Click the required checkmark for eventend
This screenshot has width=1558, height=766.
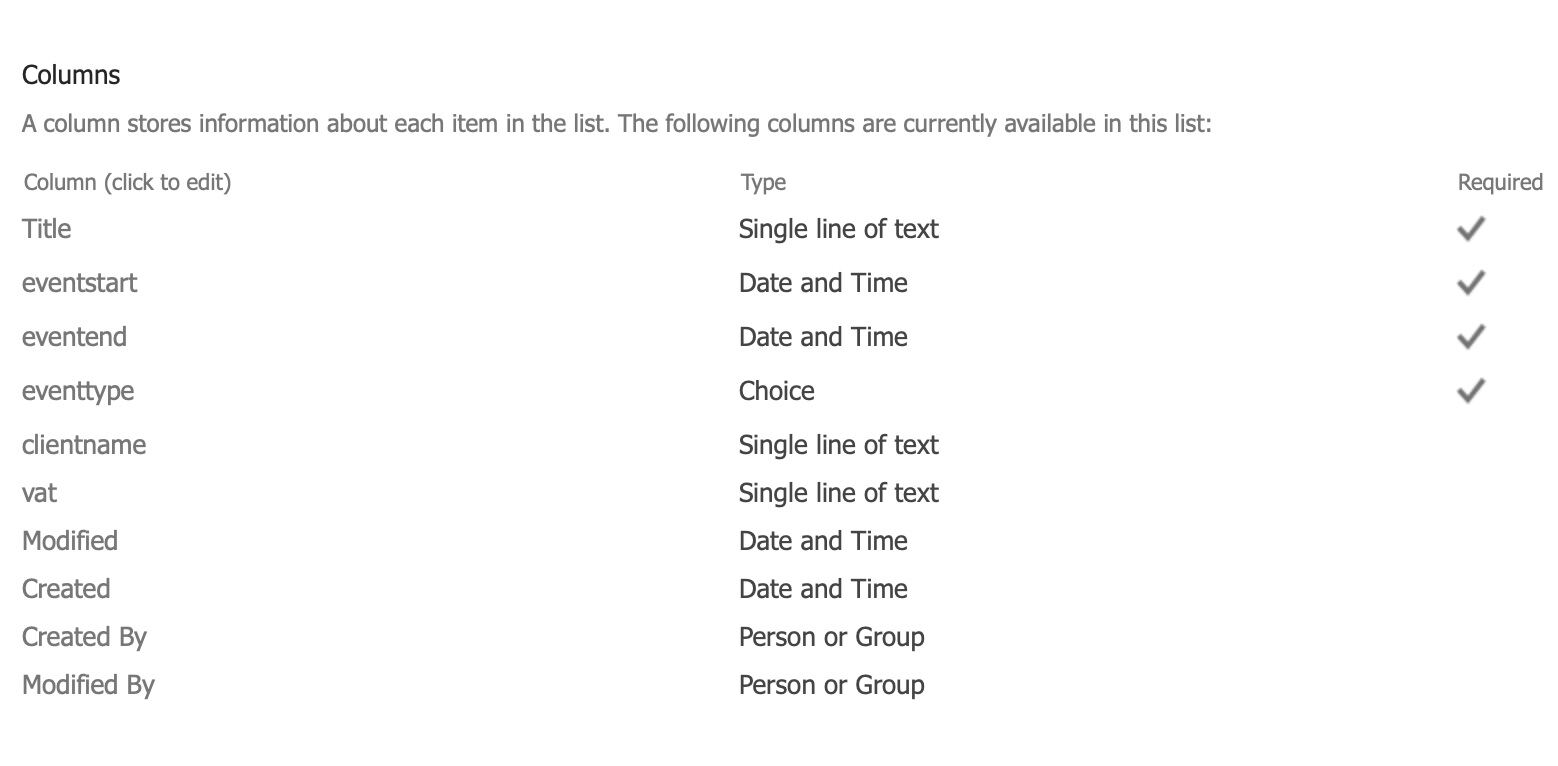tap(1470, 337)
